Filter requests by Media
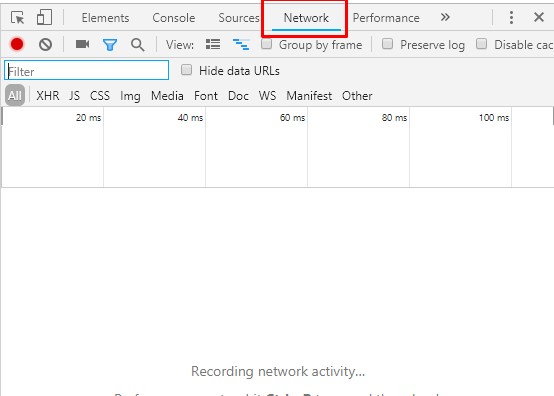The image size is (554, 396). (x=167, y=96)
